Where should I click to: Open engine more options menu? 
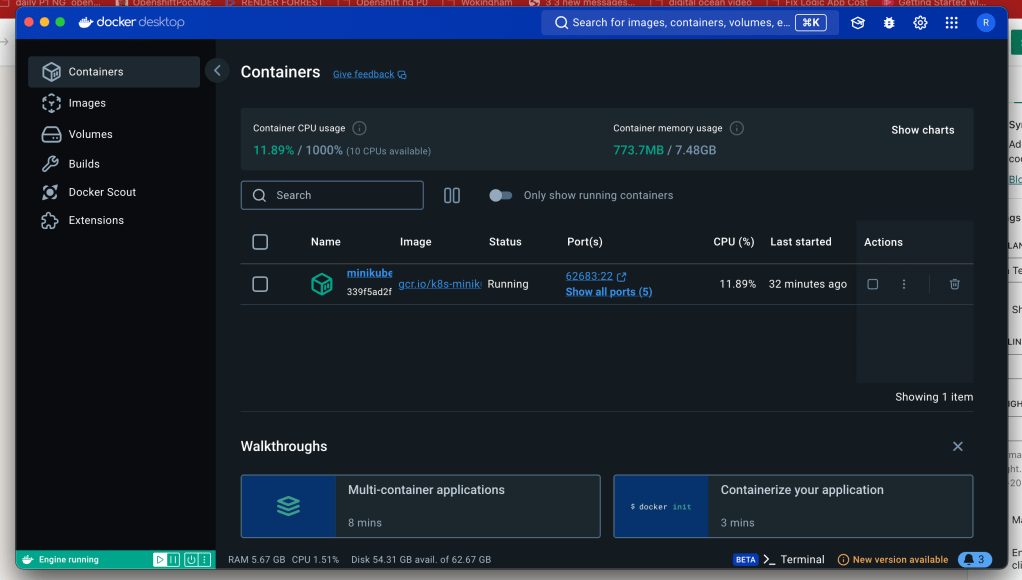click(204, 560)
